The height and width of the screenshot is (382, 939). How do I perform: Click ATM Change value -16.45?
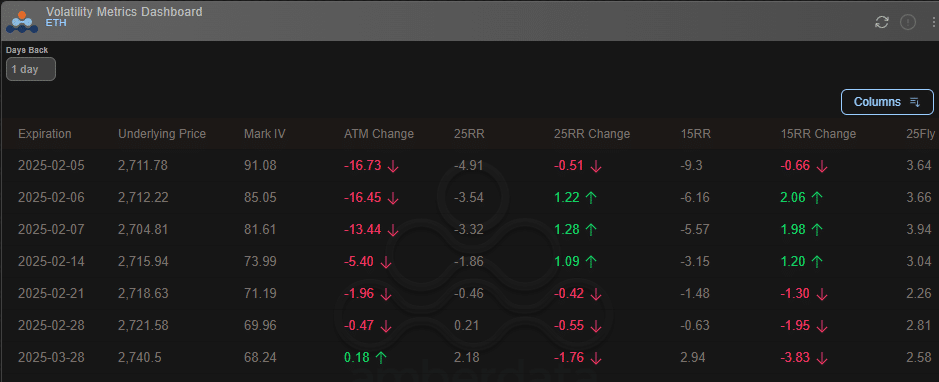(363, 198)
